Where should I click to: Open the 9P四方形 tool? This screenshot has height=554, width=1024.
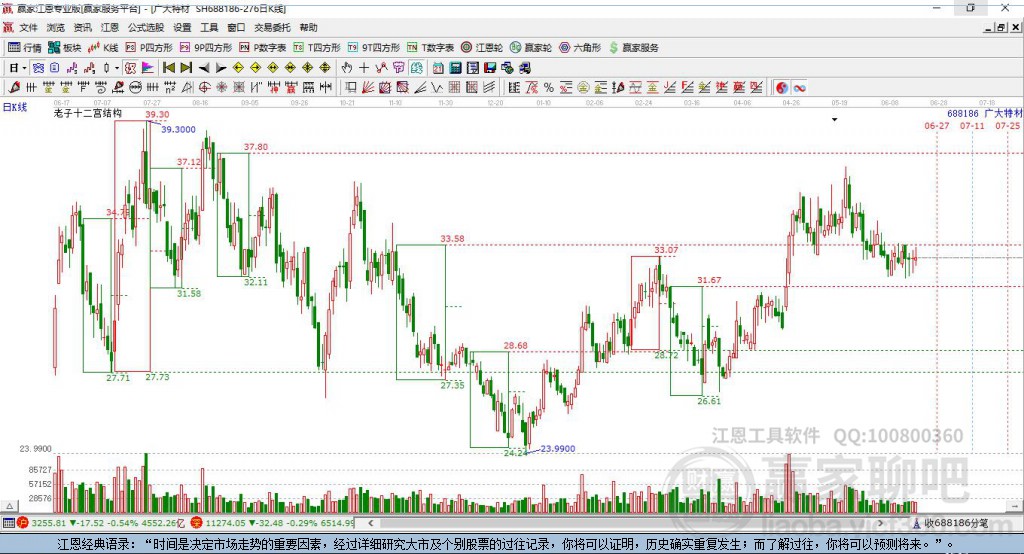(206, 48)
